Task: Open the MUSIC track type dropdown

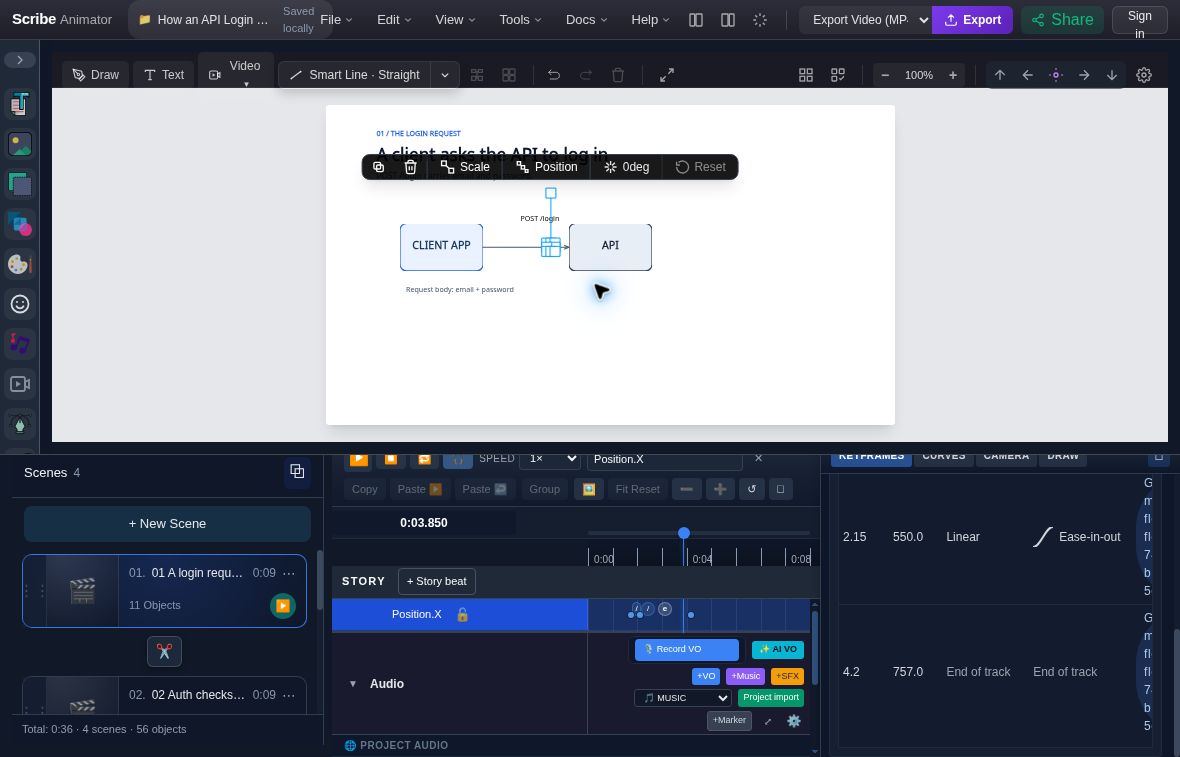Action: coord(683,698)
